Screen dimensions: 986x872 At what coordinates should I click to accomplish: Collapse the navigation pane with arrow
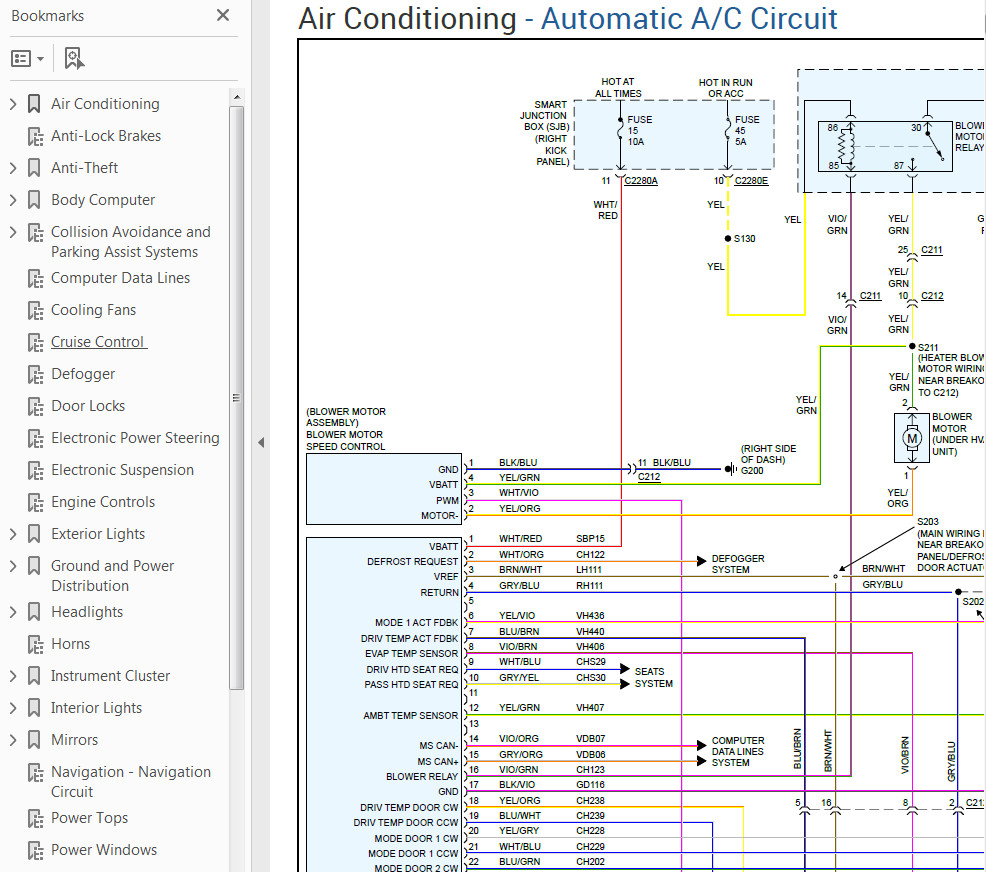(x=261, y=443)
